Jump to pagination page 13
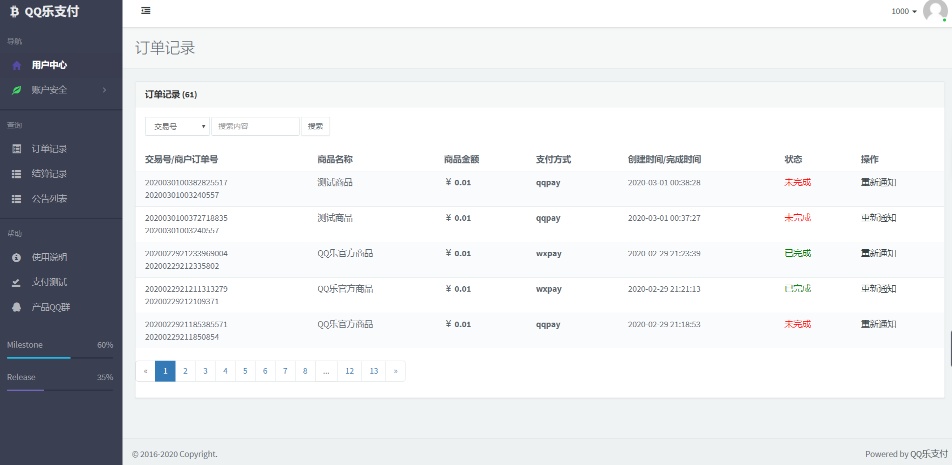This screenshot has width=952, height=465. click(x=373, y=371)
